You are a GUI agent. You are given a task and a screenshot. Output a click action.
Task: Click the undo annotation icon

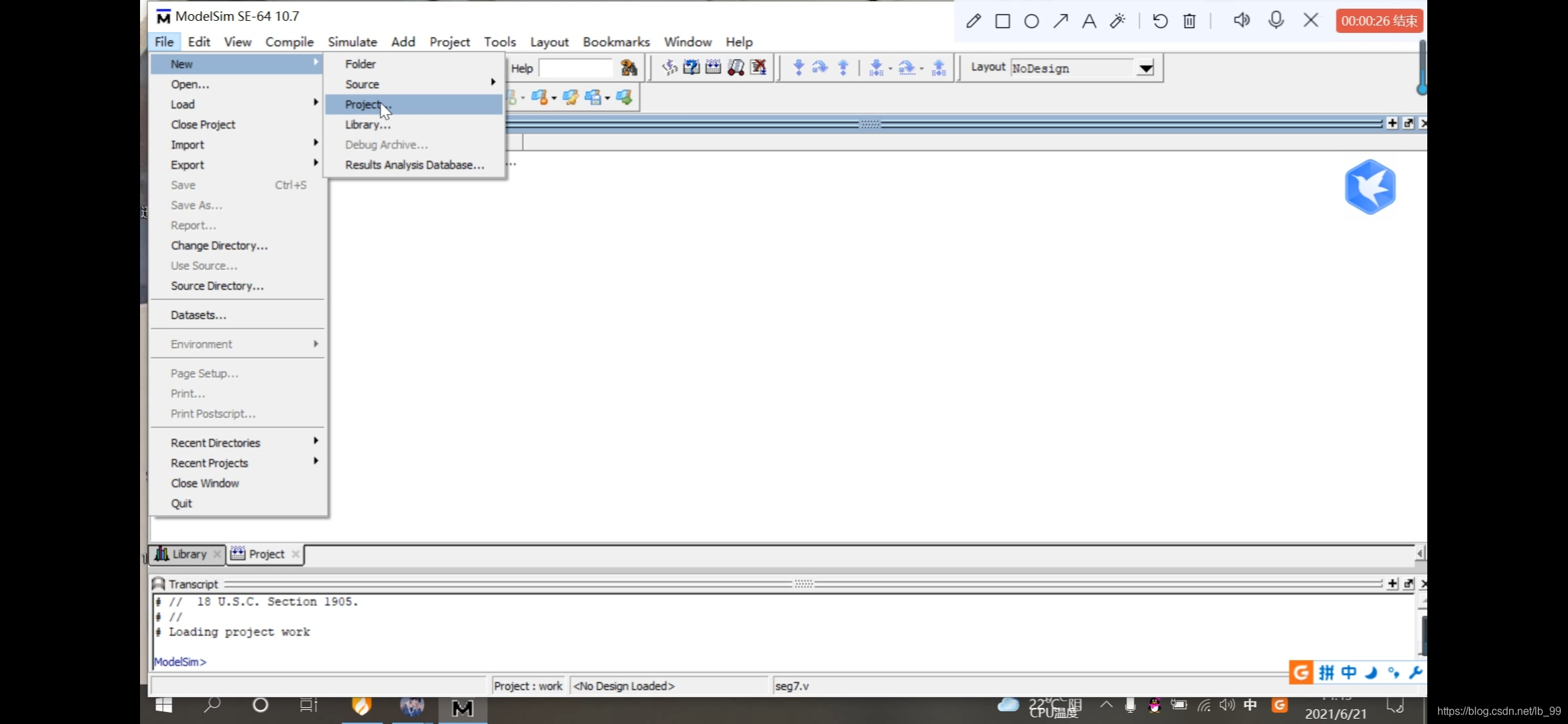[x=1160, y=21]
